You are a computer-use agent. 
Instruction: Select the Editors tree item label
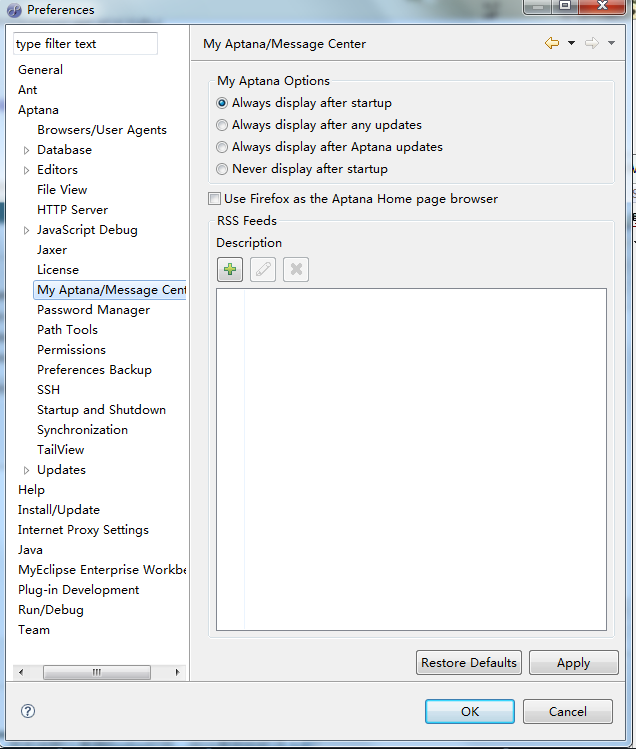click(x=57, y=170)
